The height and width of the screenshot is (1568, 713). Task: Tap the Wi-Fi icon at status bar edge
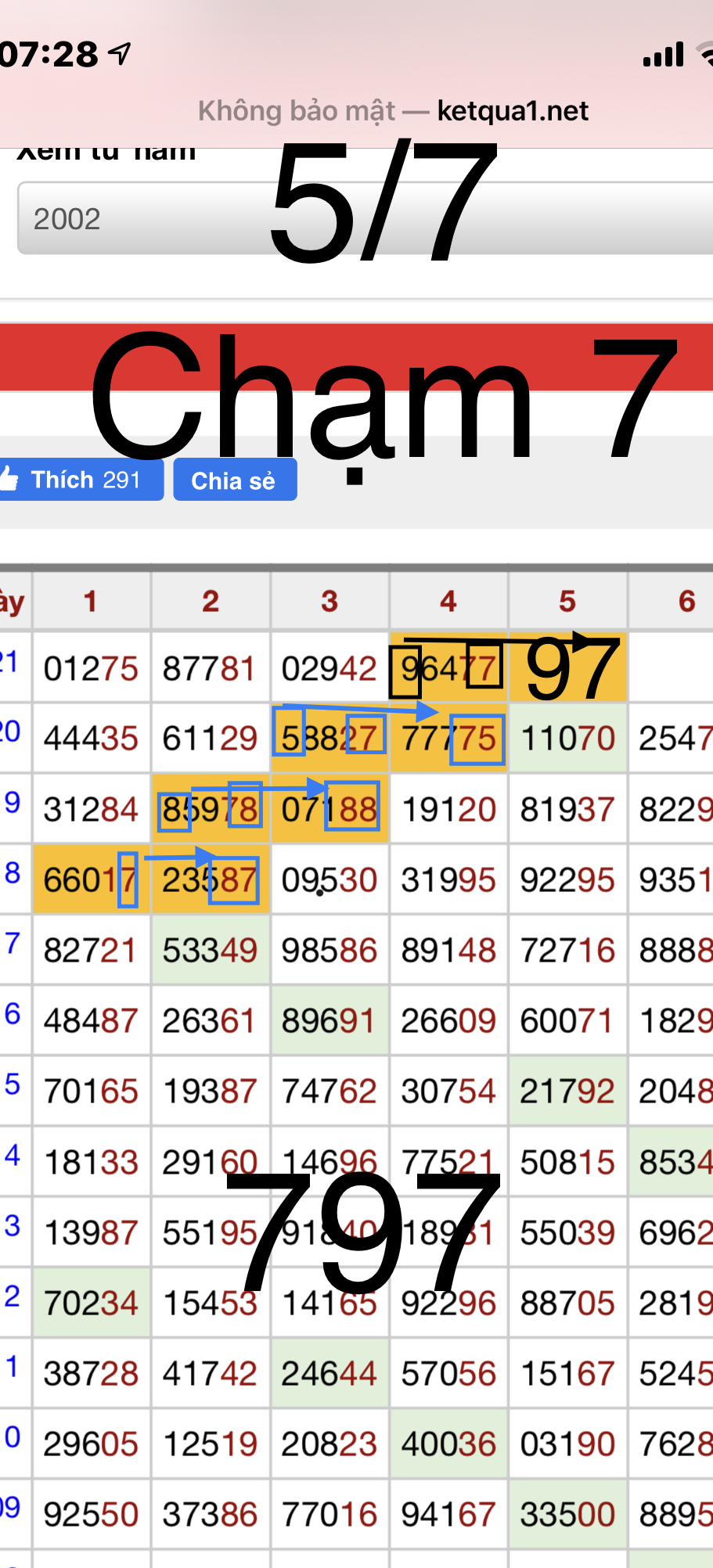click(704, 55)
